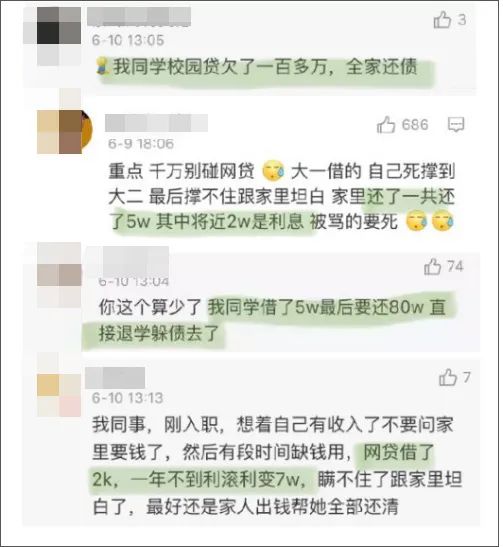Click the blurred username above 6-10 13:13
503x547 pixels.
(115, 378)
